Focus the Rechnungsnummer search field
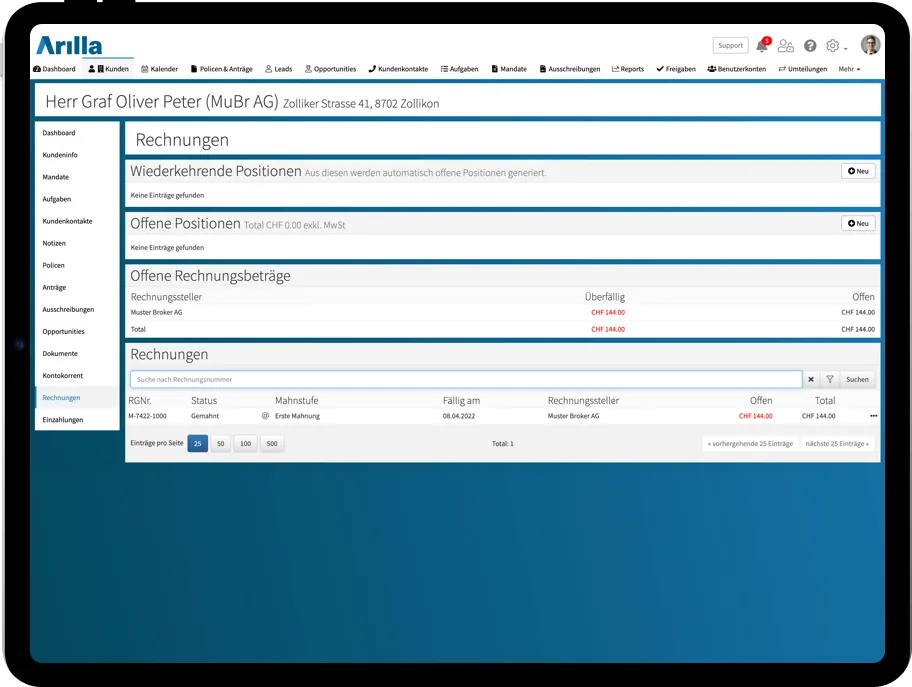Image resolution: width=912 pixels, height=687 pixels. [466, 379]
